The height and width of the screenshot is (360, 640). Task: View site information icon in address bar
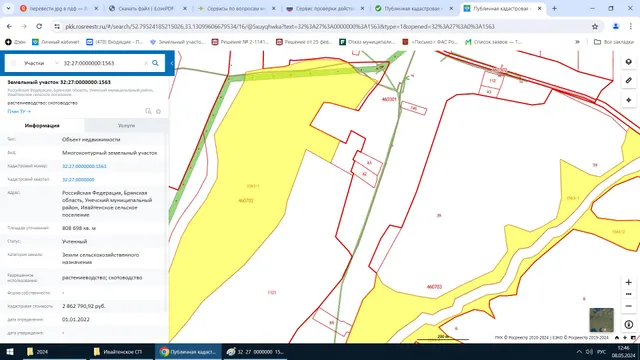point(57,27)
